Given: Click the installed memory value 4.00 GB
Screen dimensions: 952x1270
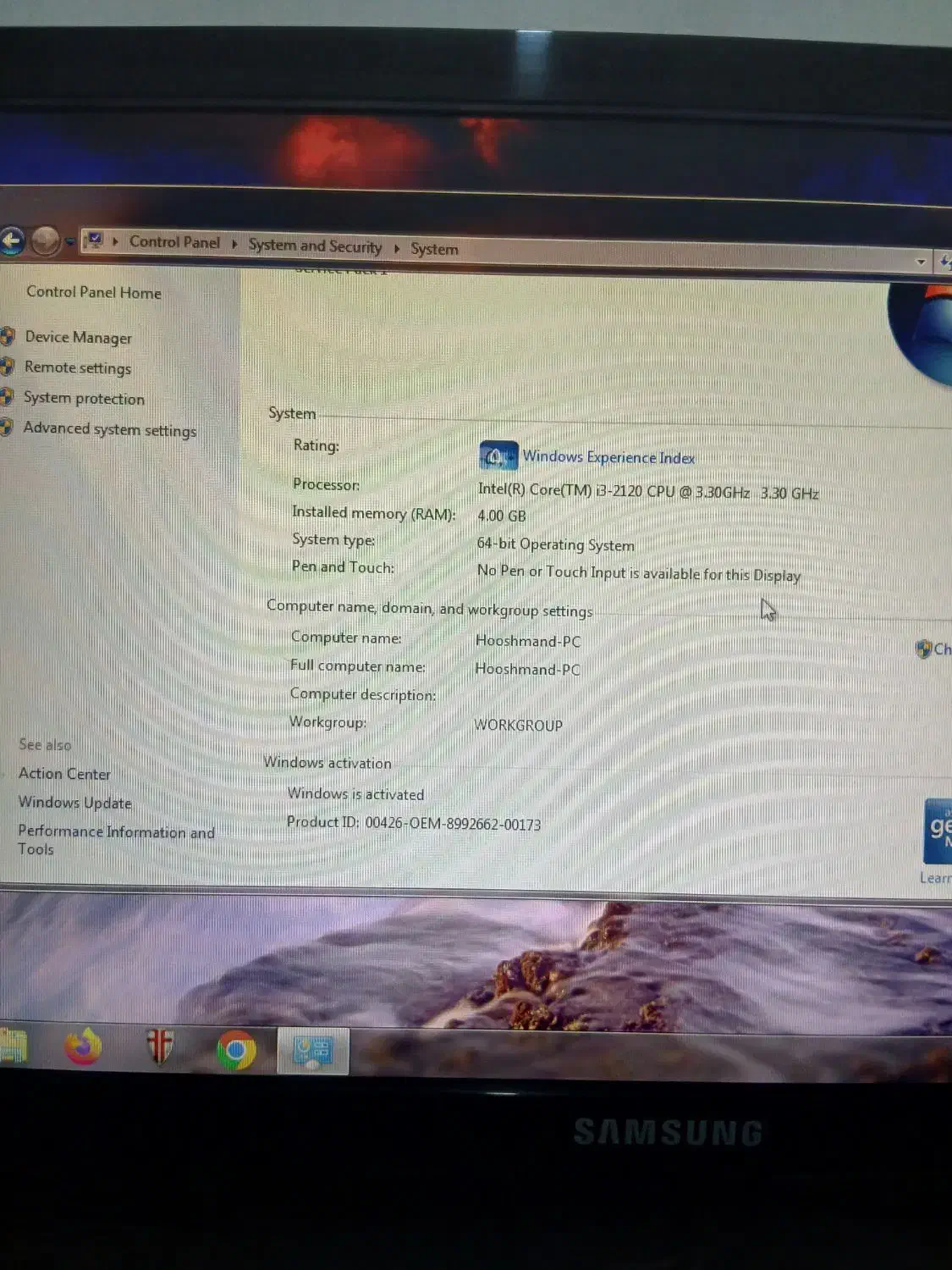Looking at the screenshot, I should (501, 516).
